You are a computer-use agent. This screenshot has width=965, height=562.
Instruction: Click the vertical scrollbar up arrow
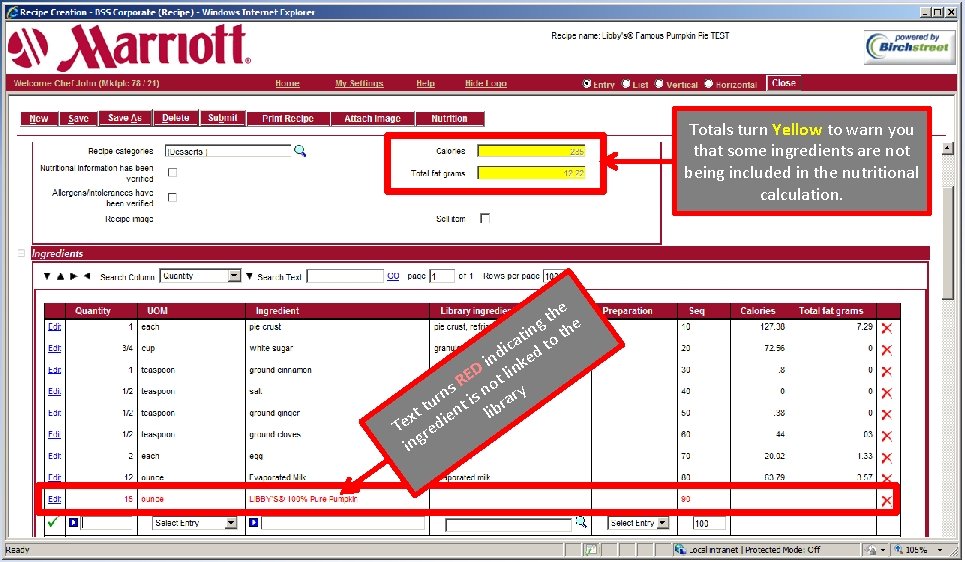pos(948,148)
